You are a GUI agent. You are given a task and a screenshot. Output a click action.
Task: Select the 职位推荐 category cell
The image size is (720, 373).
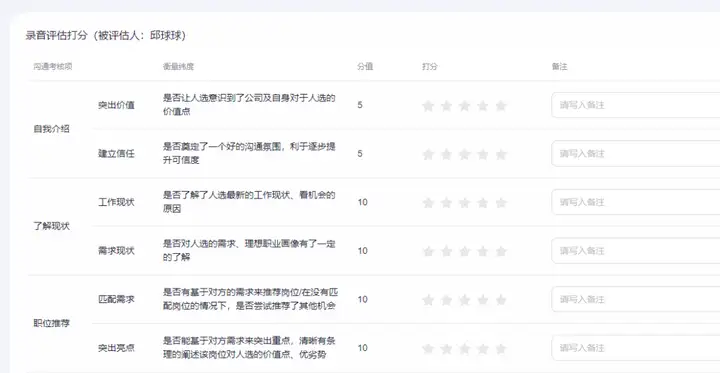(51, 324)
